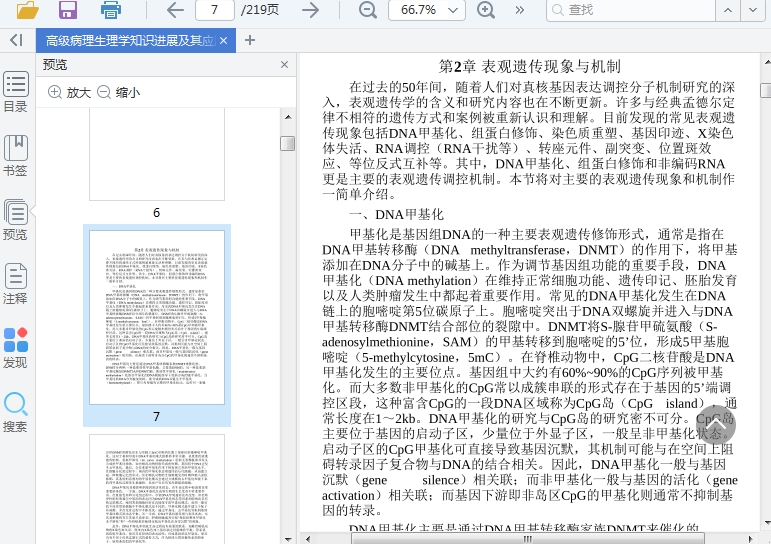Collapse the sidebar with the left arrow bar icon
771x544 pixels.
[x=16, y=40]
